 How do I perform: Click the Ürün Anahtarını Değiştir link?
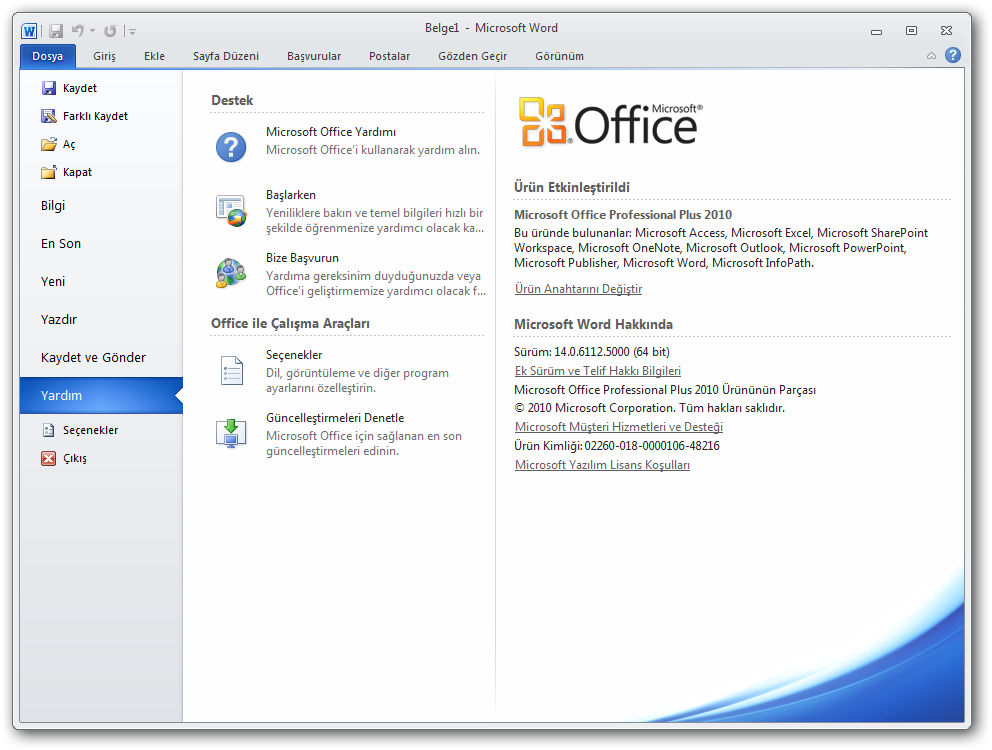[x=578, y=289]
